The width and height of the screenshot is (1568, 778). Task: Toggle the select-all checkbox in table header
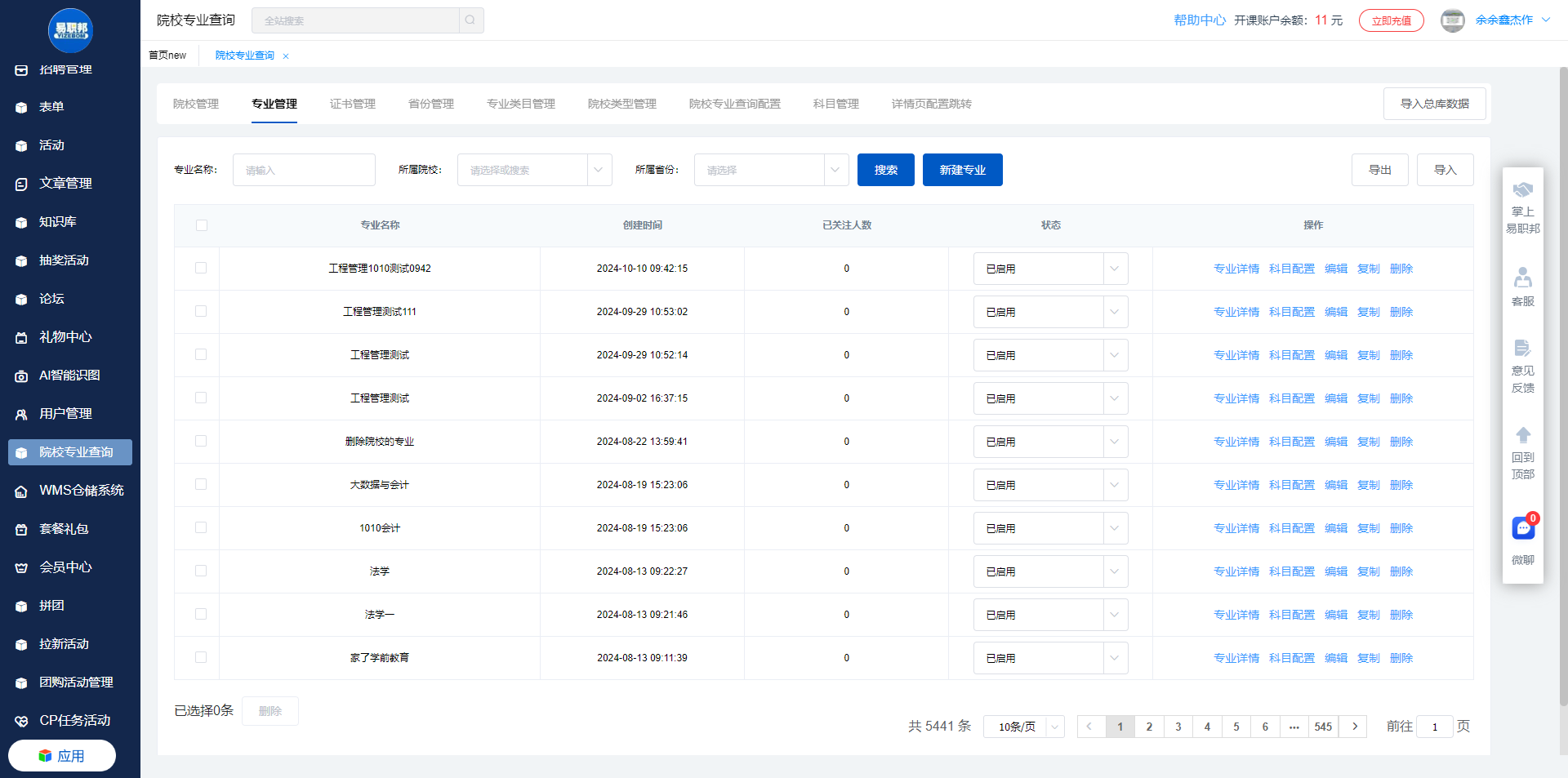coord(202,225)
